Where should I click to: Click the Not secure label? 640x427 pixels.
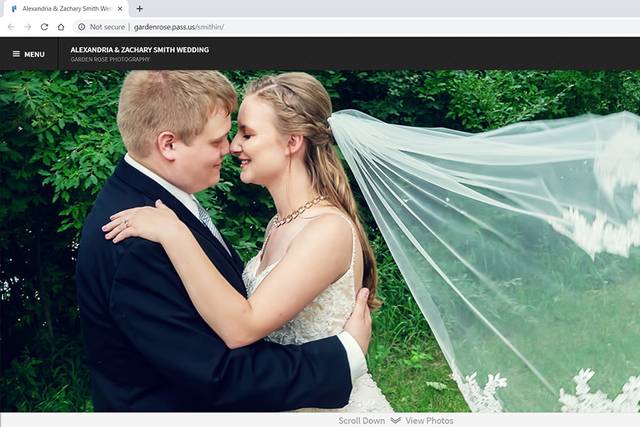(107, 27)
